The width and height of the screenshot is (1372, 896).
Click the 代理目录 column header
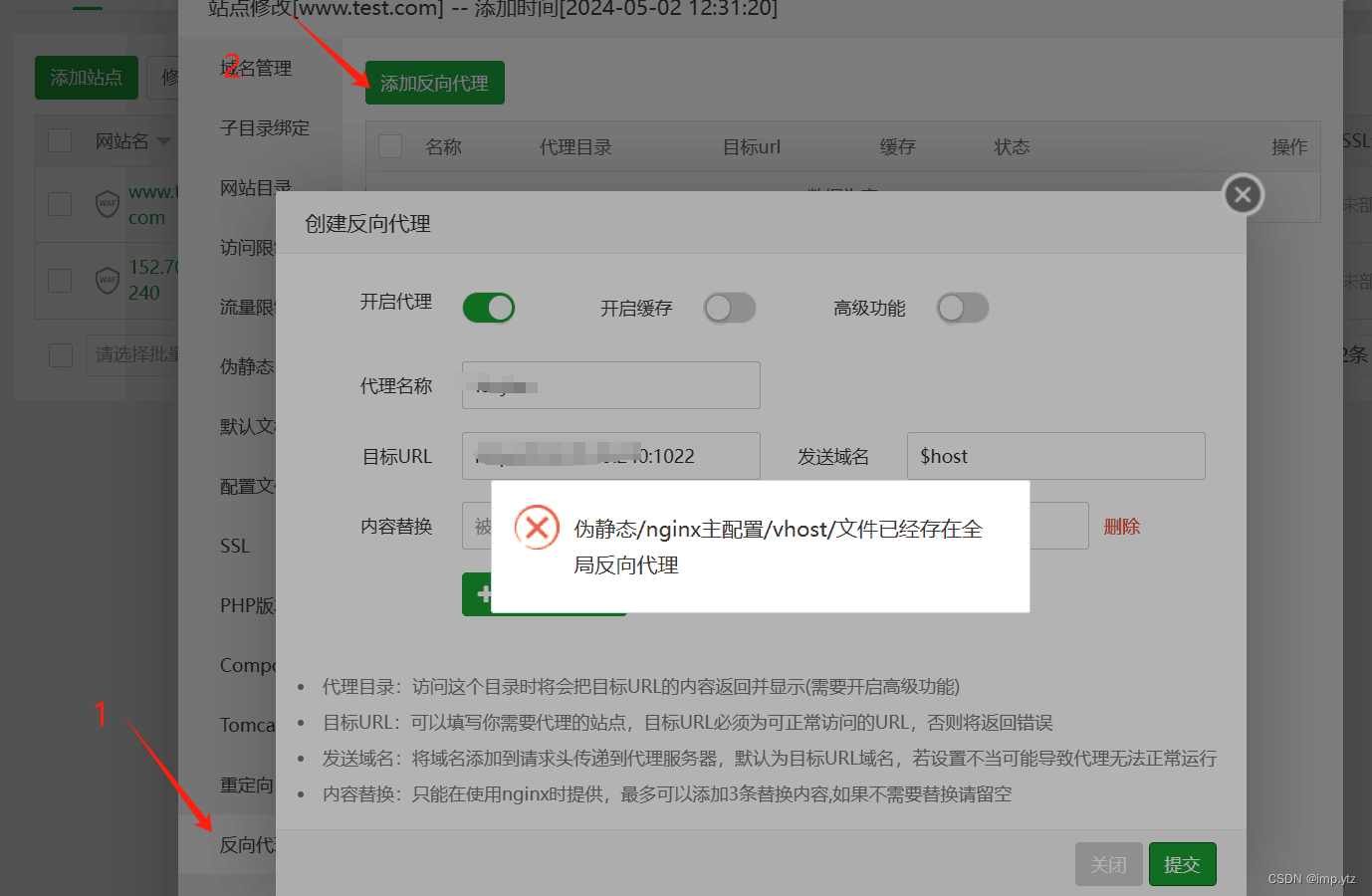coord(575,146)
